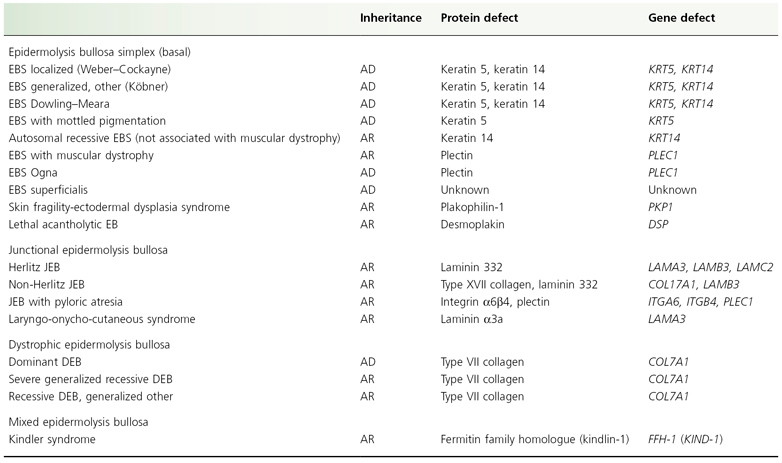Click the Dominant DEB row label

click(x=45, y=361)
